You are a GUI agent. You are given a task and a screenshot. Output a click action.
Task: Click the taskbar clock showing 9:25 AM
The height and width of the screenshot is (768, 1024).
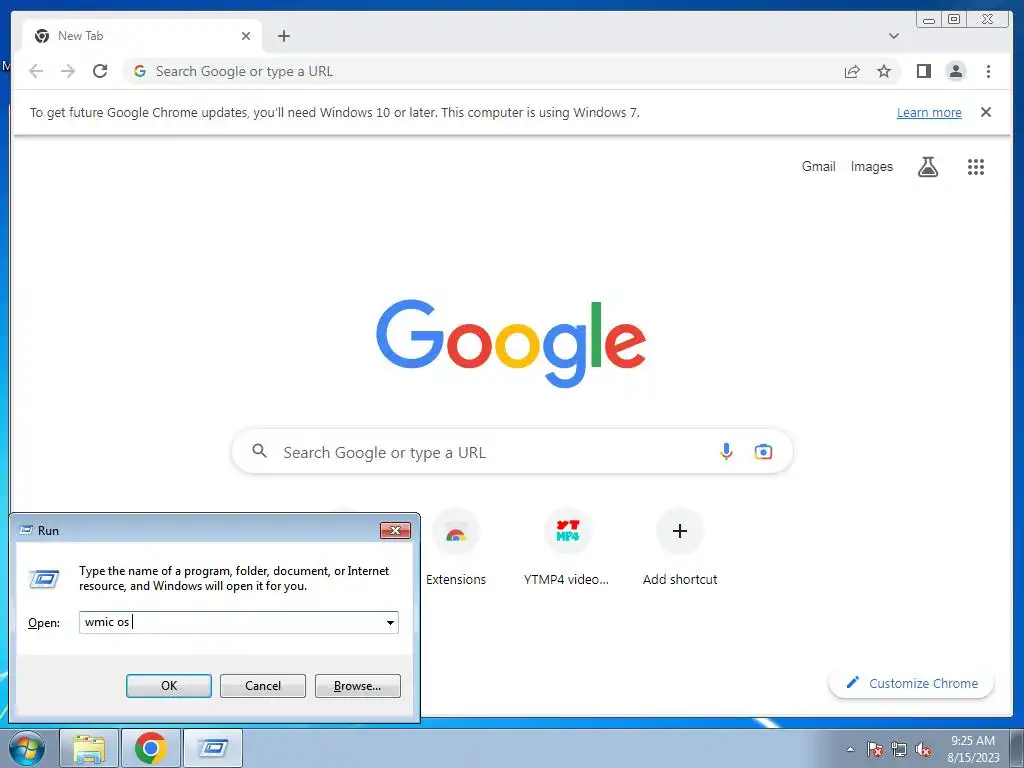pyautogui.click(x=973, y=749)
